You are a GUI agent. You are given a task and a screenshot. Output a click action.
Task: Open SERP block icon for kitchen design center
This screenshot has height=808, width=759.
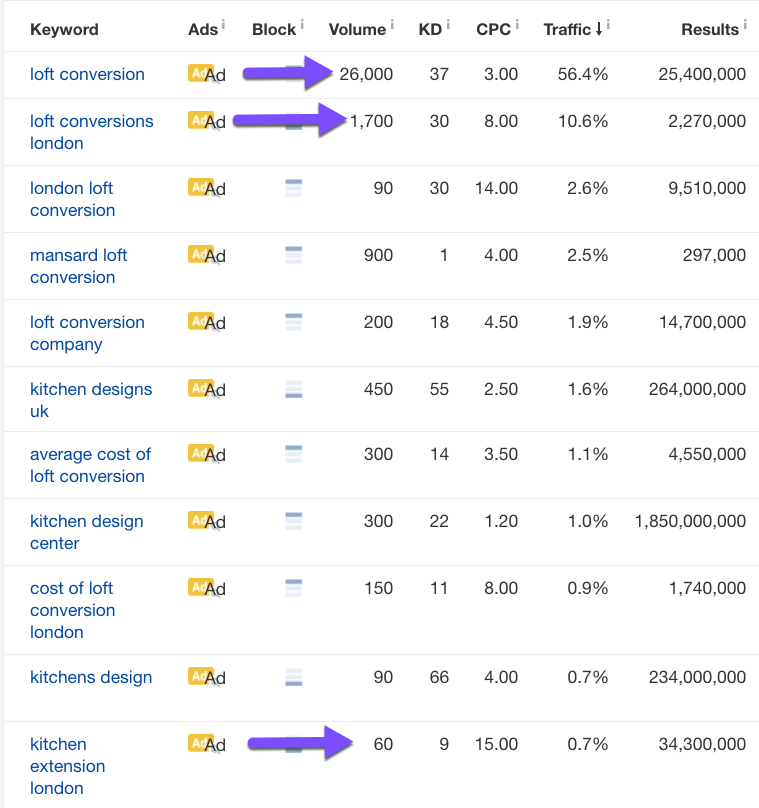[x=294, y=521]
